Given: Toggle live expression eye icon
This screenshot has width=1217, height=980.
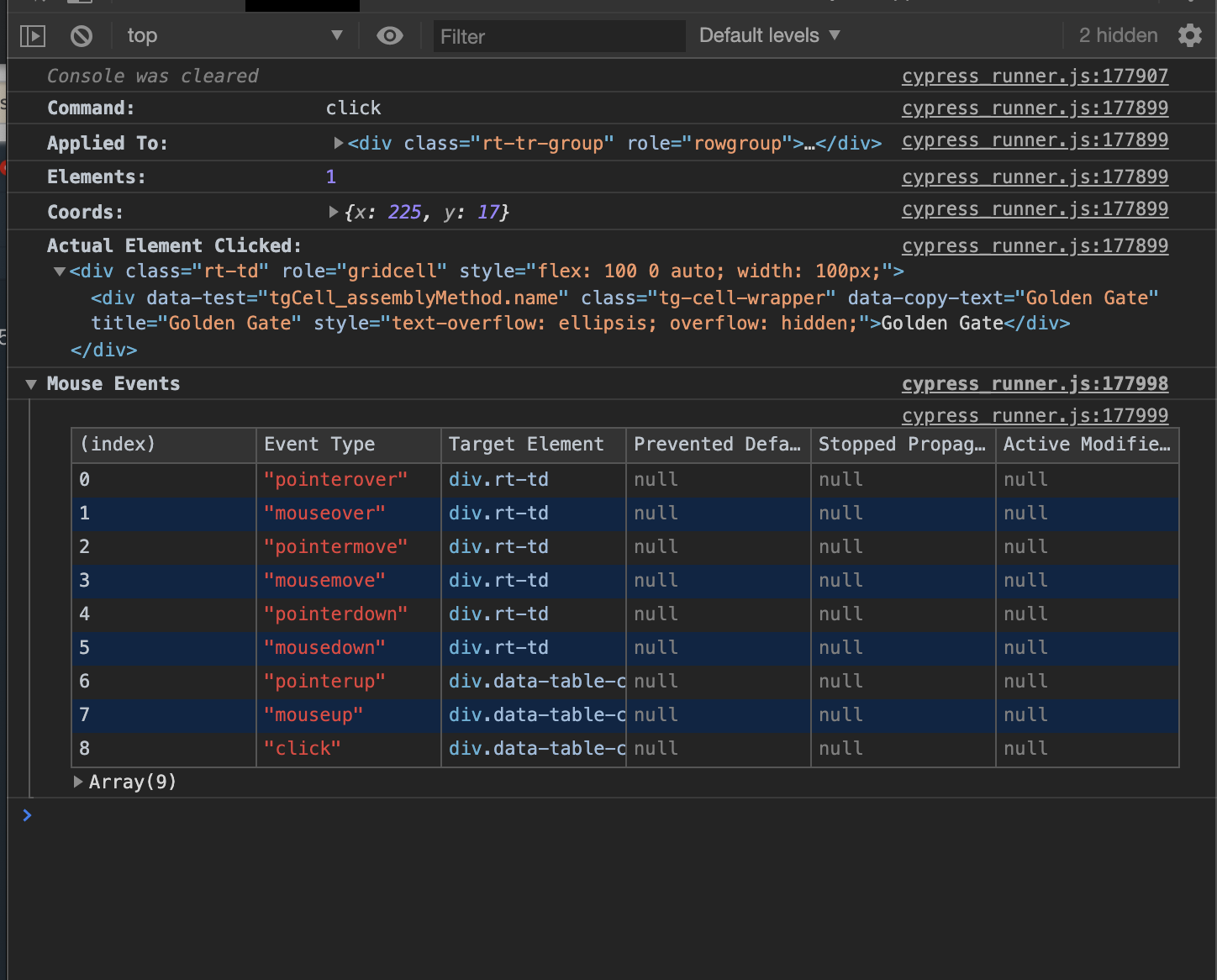Looking at the screenshot, I should [390, 35].
